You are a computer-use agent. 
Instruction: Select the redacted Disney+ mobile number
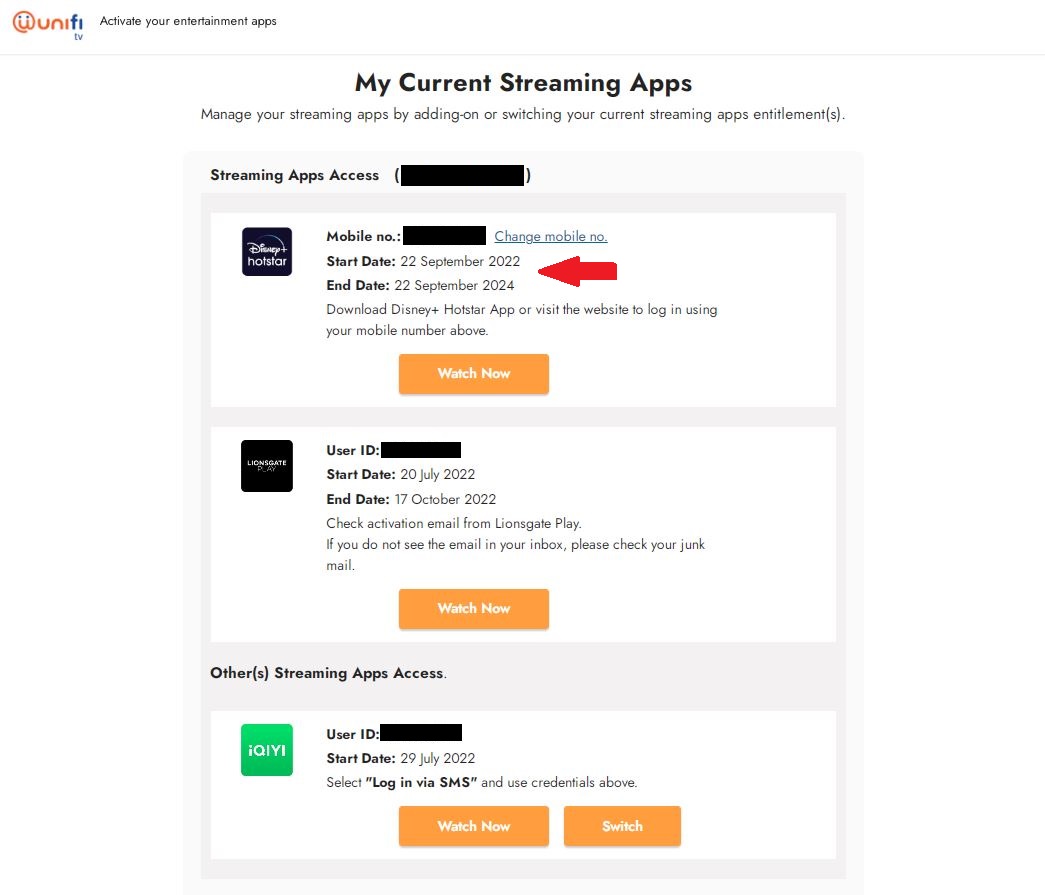point(445,236)
